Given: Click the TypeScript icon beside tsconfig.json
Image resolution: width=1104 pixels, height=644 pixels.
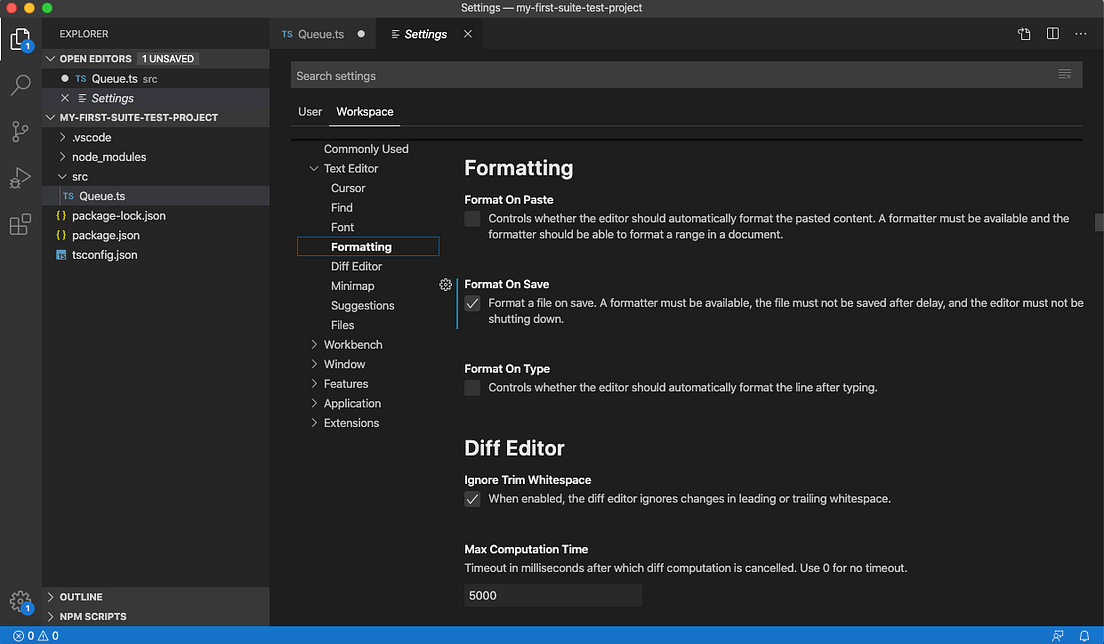Looking at the screenshot, I should pyautogui.click(x=61, y=255).
